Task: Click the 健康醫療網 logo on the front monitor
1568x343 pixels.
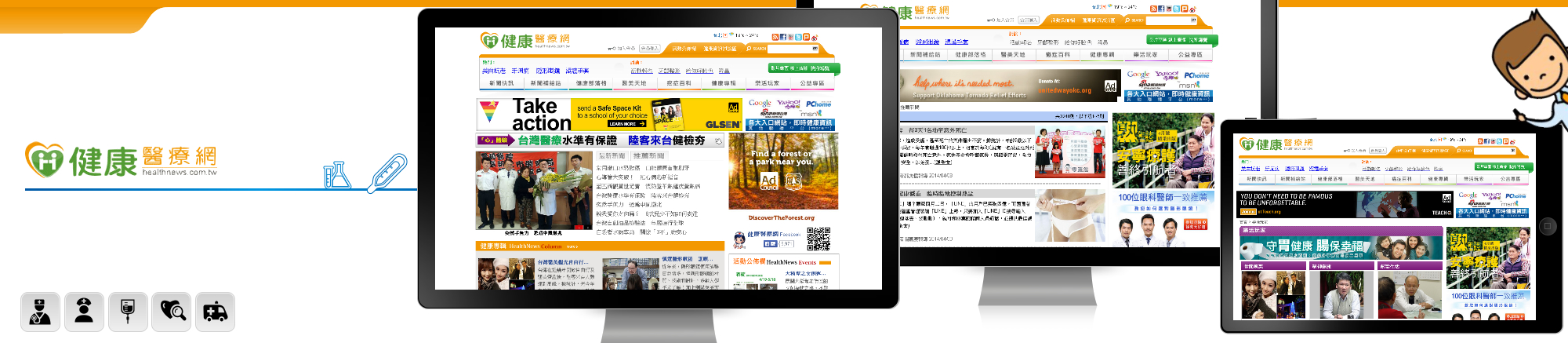Action: pos(524,40)
